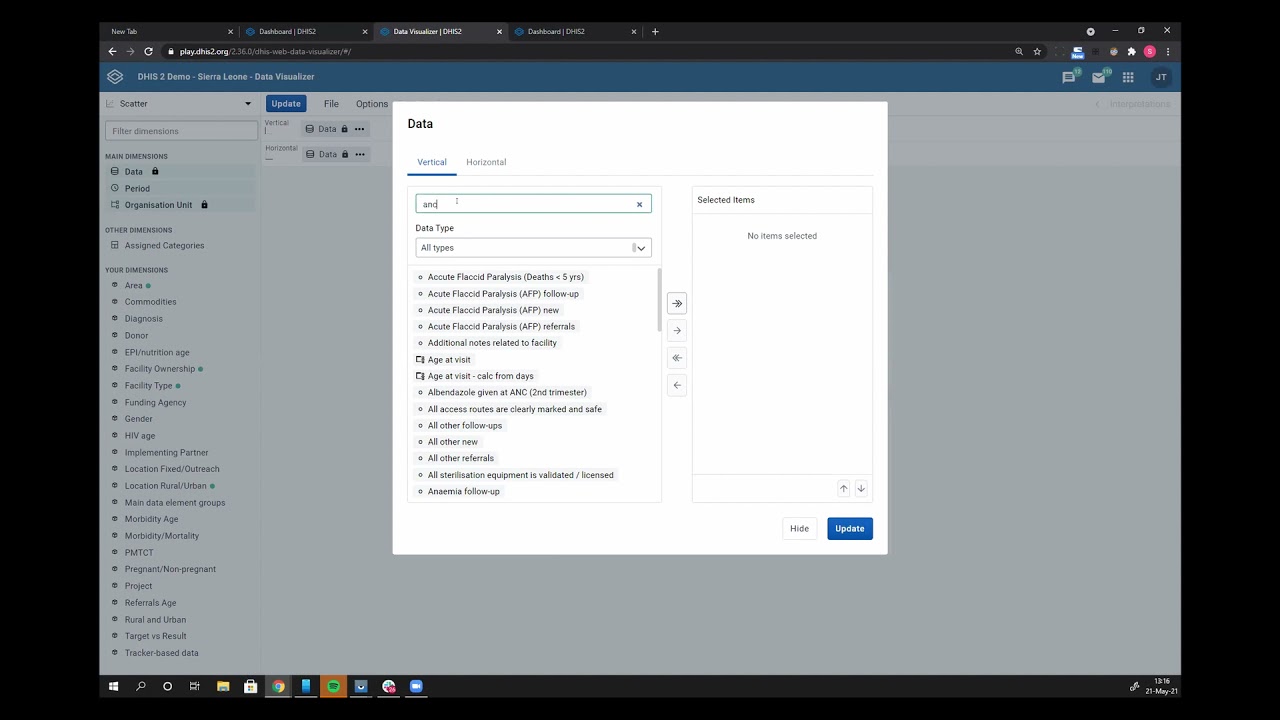Go back in browser history
The height and width of the screenshot is (720, 1280).
(x=112, y=51)
